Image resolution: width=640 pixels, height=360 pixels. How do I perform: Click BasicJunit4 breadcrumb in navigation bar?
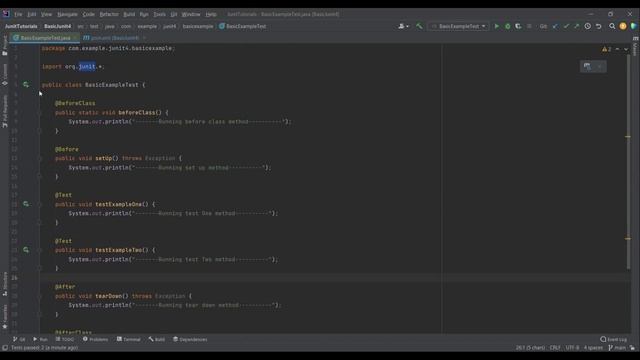58,26
